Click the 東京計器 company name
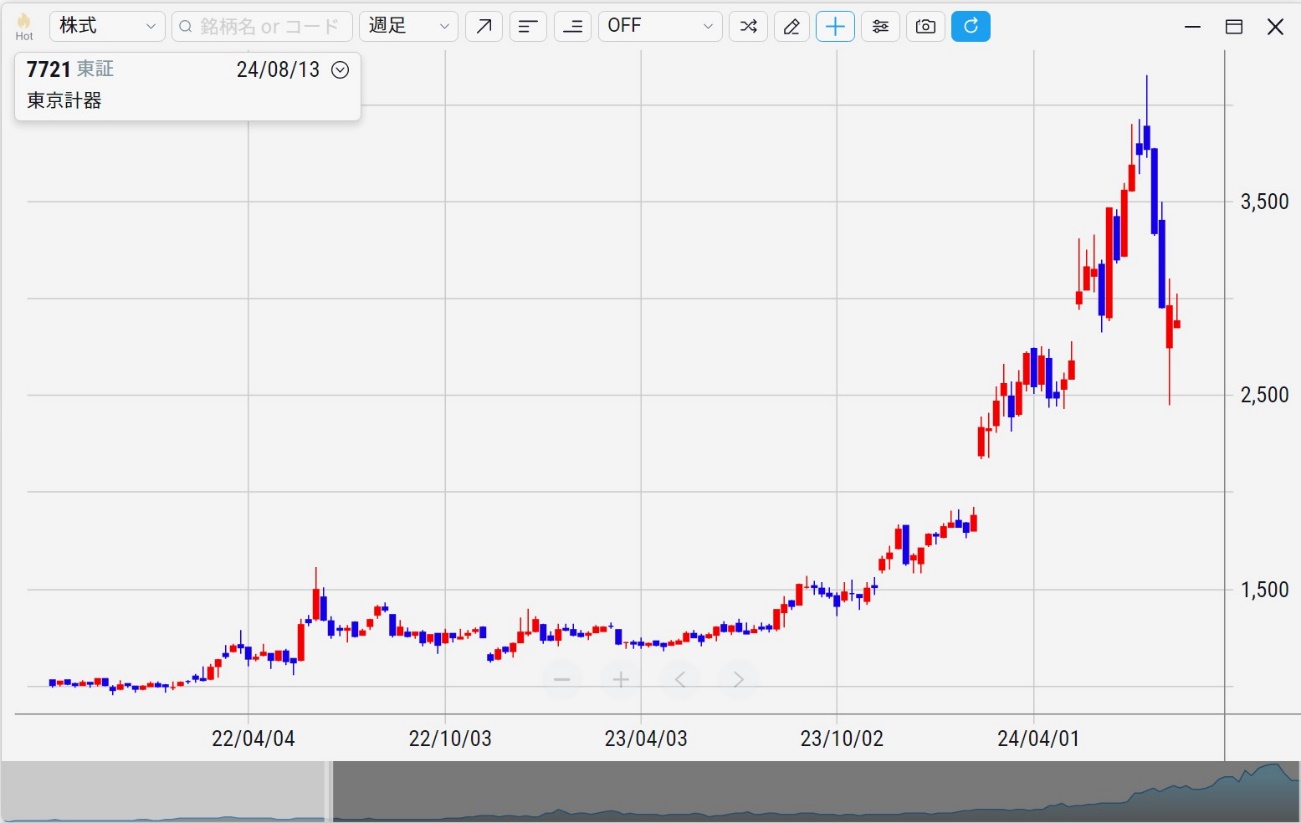 (x=64, y=100)
